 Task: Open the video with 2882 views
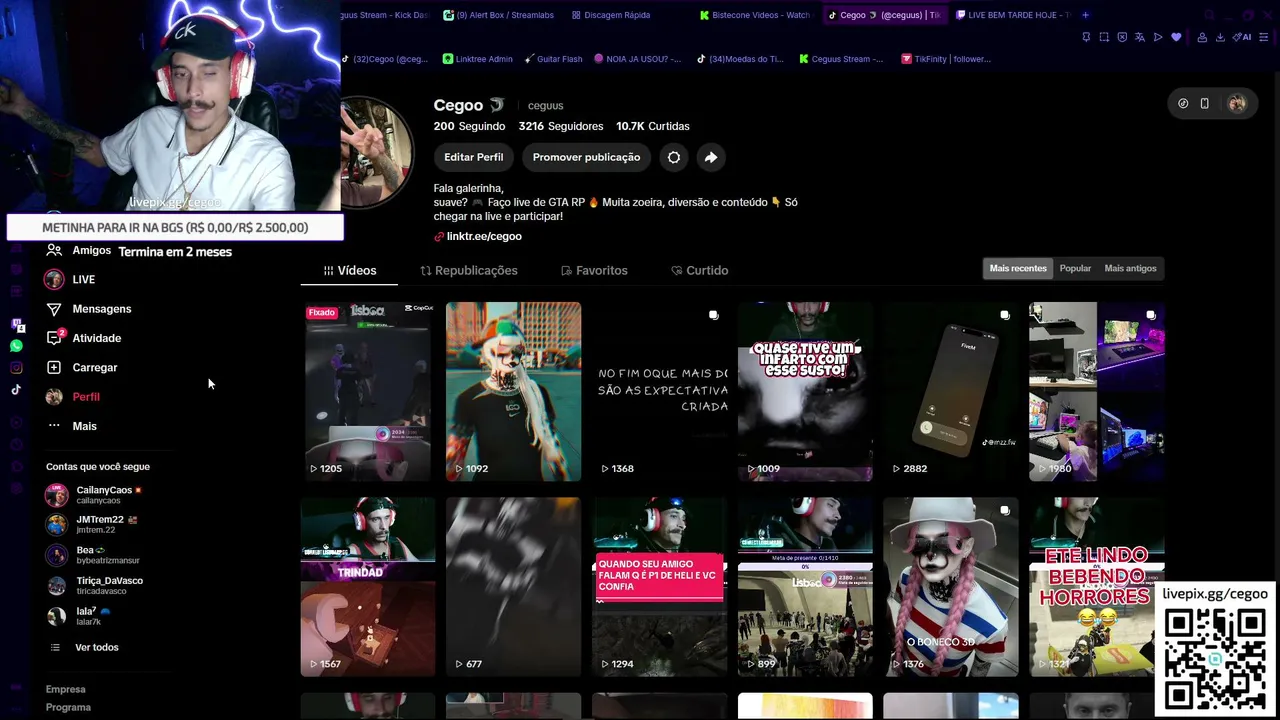pos(950,391)
